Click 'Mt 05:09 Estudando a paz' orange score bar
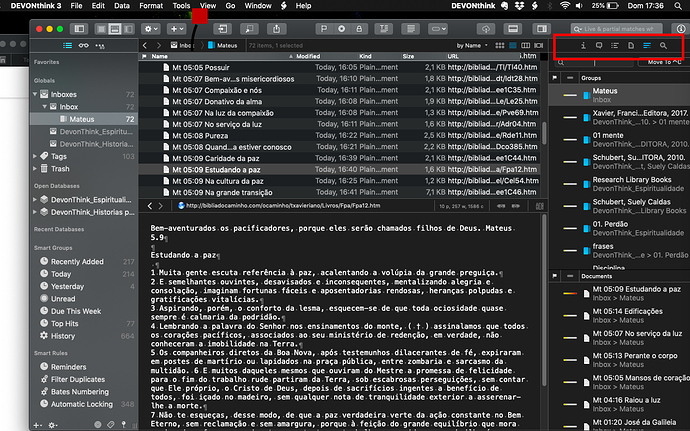690x431 pixels. point(570,293)
